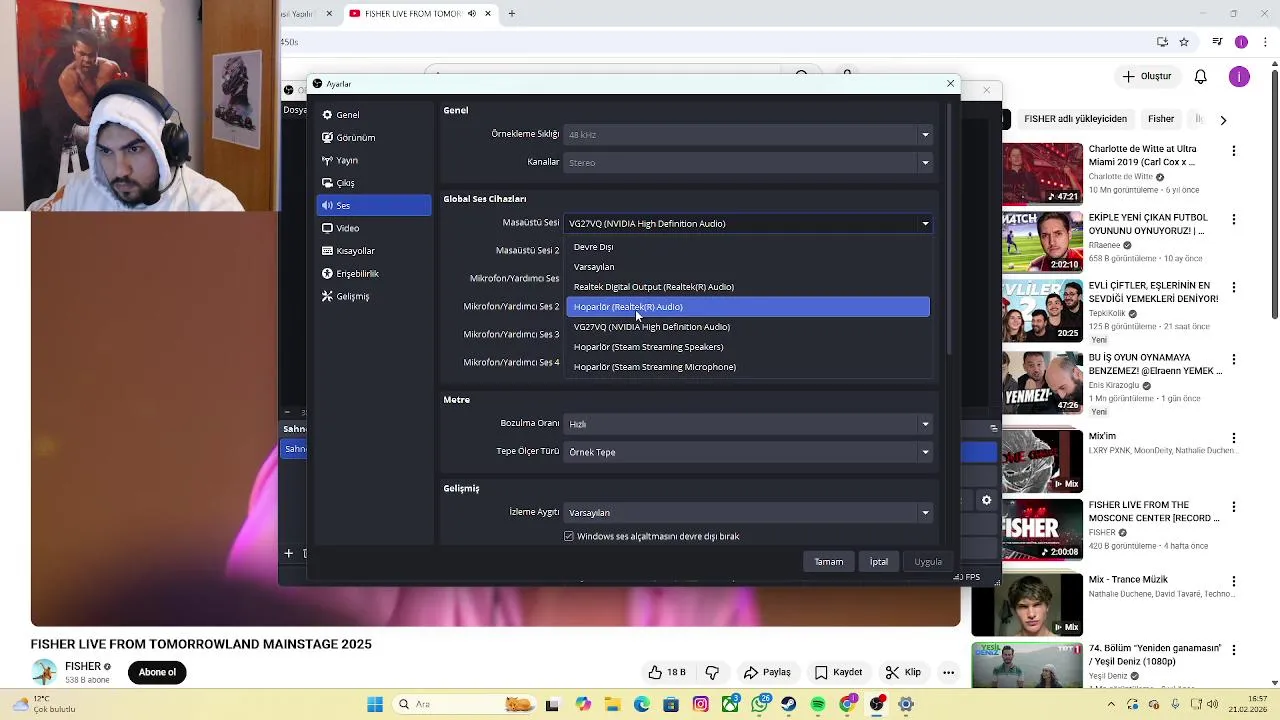Open Çıkış settings category
Image resolution: width=1280 pixels, height=720 pixels.
pyautogui.click(x=373, y=183)
